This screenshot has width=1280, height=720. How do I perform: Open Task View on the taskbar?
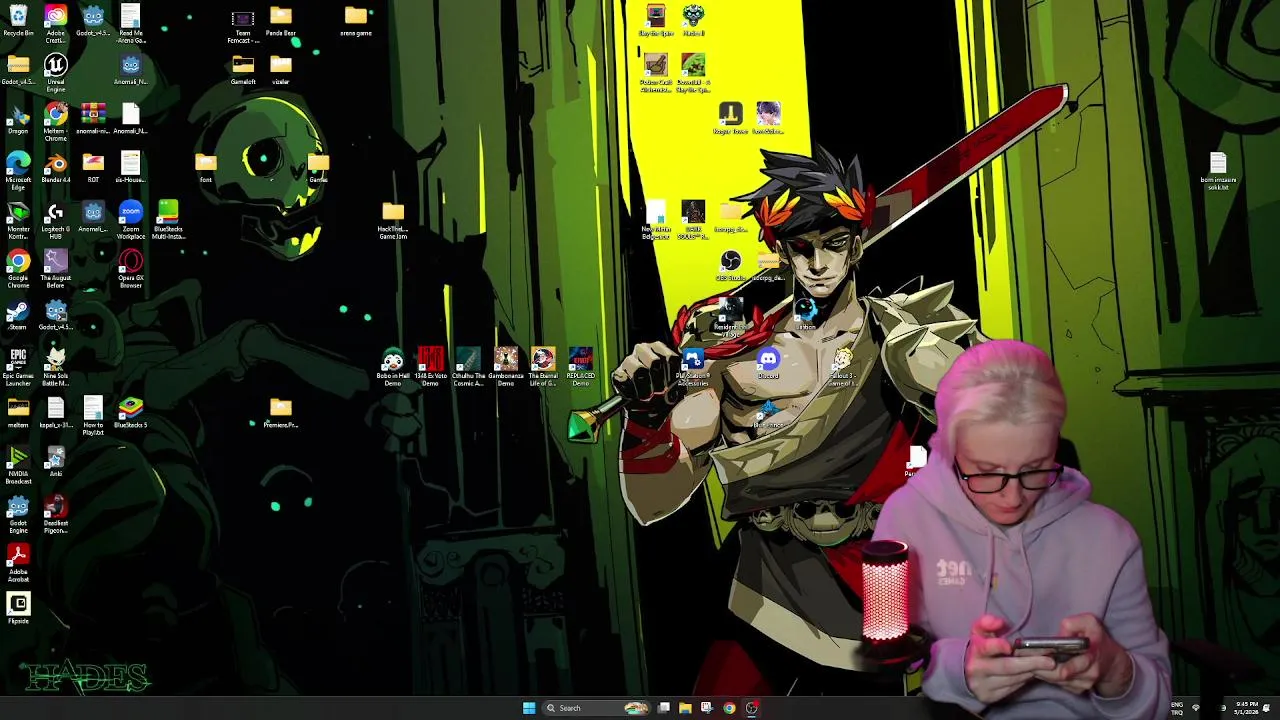click(x=663, y=708)
